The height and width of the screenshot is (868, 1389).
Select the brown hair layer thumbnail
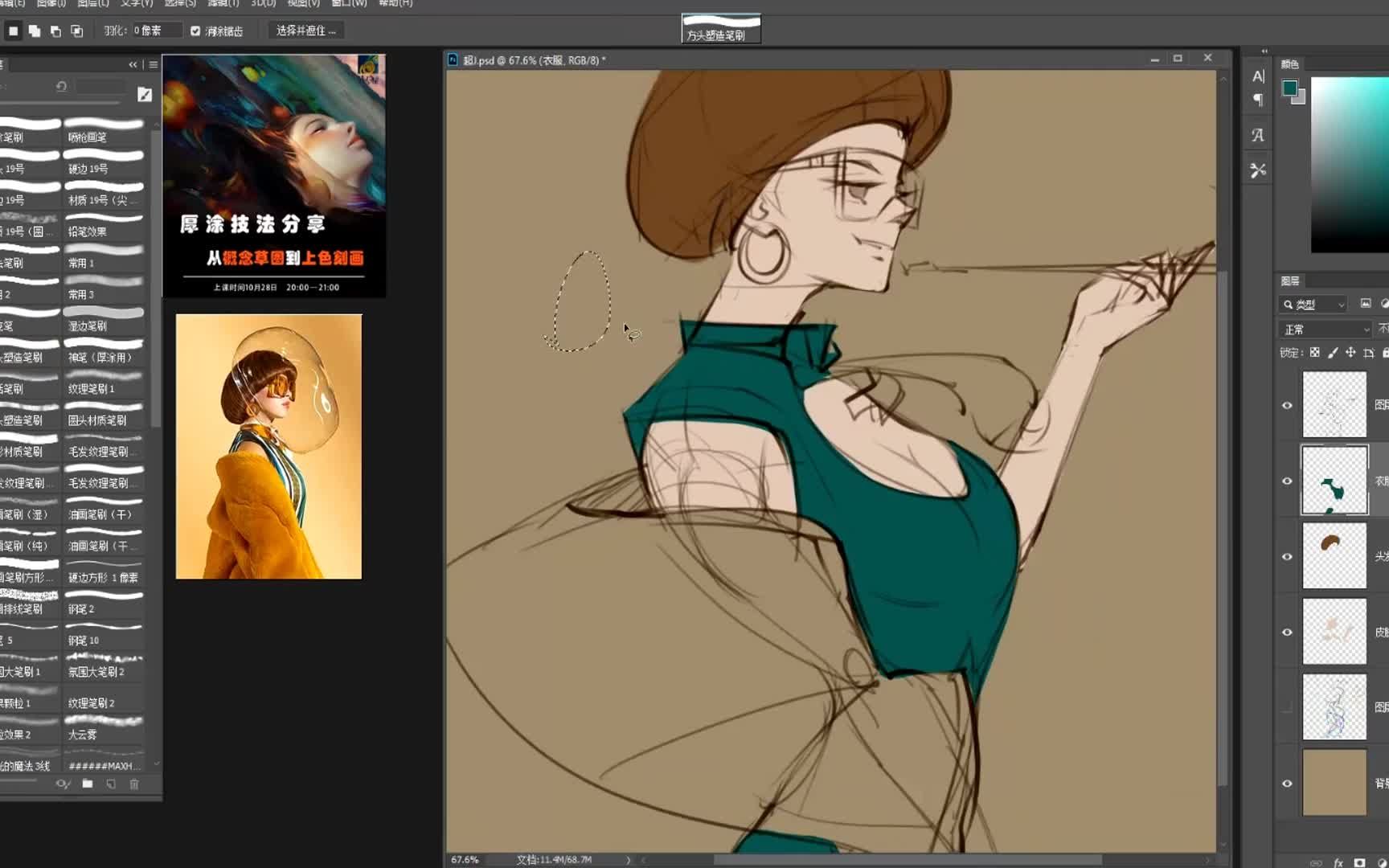click(1334, 556)
